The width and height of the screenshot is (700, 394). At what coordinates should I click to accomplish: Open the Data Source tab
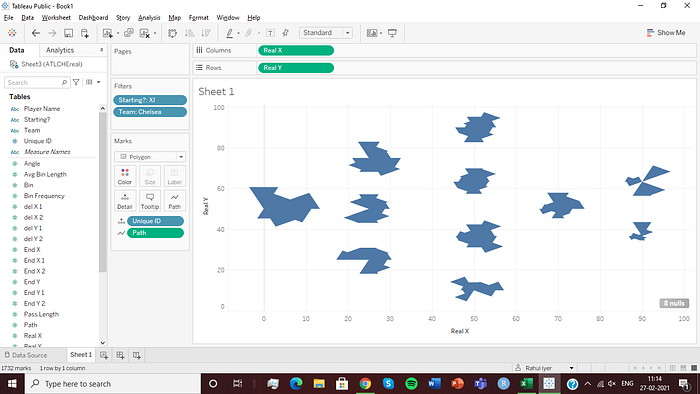(25, 355)
